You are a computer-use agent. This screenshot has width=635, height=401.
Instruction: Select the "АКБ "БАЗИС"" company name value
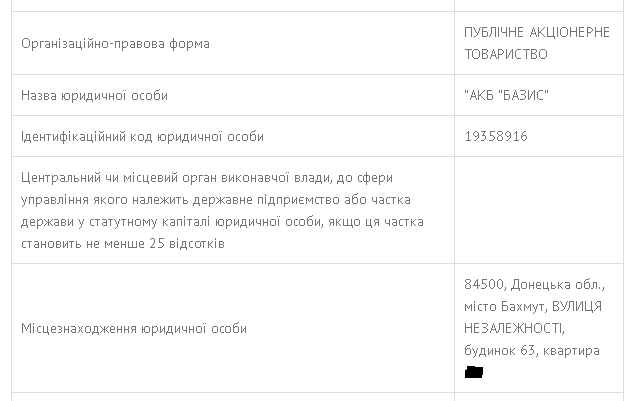507,95
